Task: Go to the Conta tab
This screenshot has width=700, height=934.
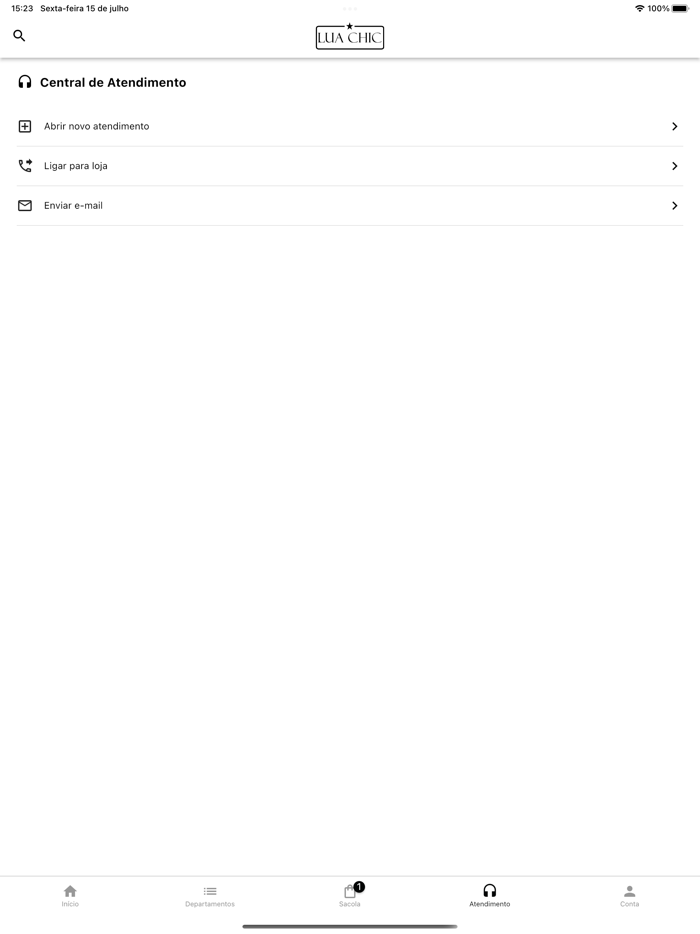Action: point(629,895)
